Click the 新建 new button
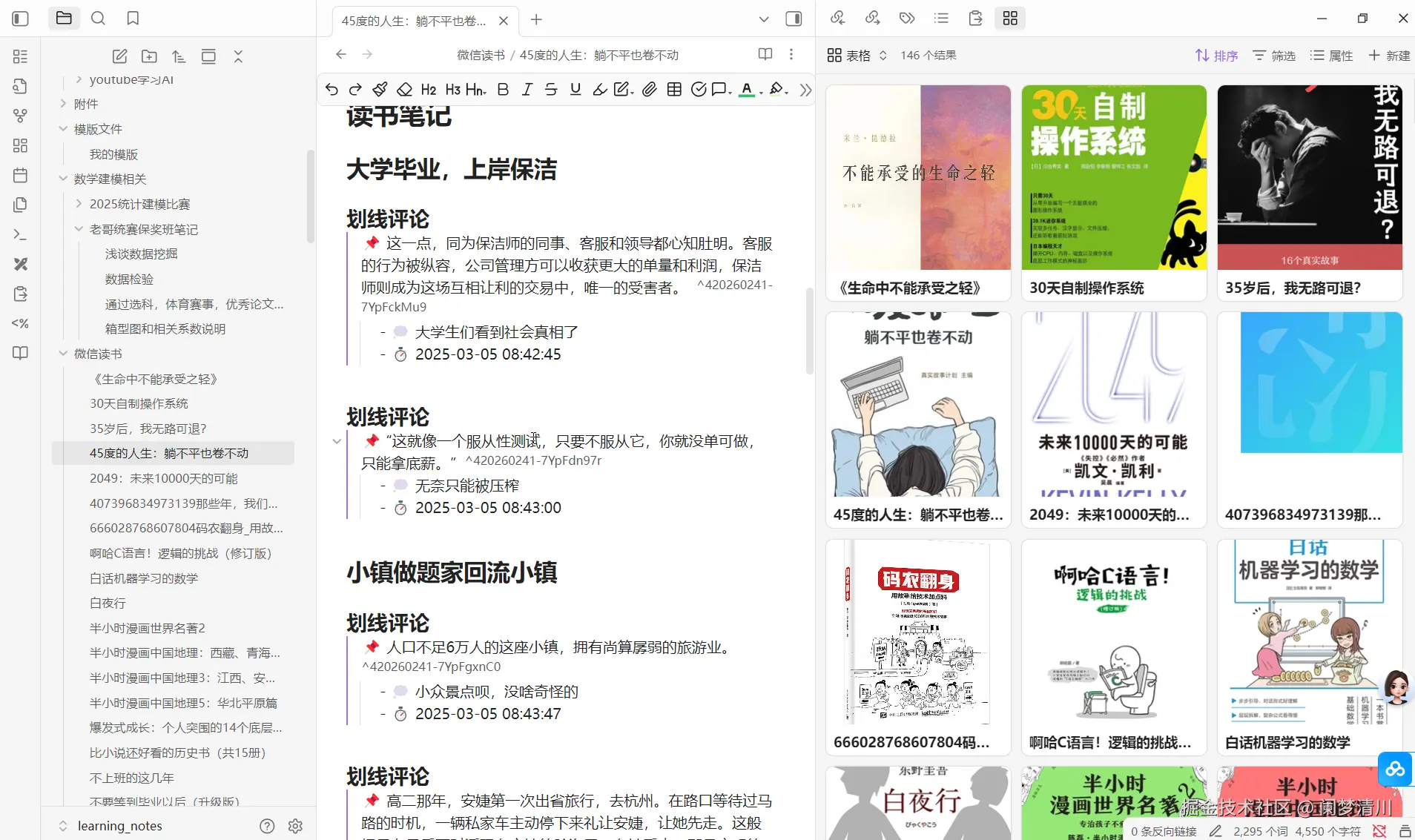 (1389, 56)
